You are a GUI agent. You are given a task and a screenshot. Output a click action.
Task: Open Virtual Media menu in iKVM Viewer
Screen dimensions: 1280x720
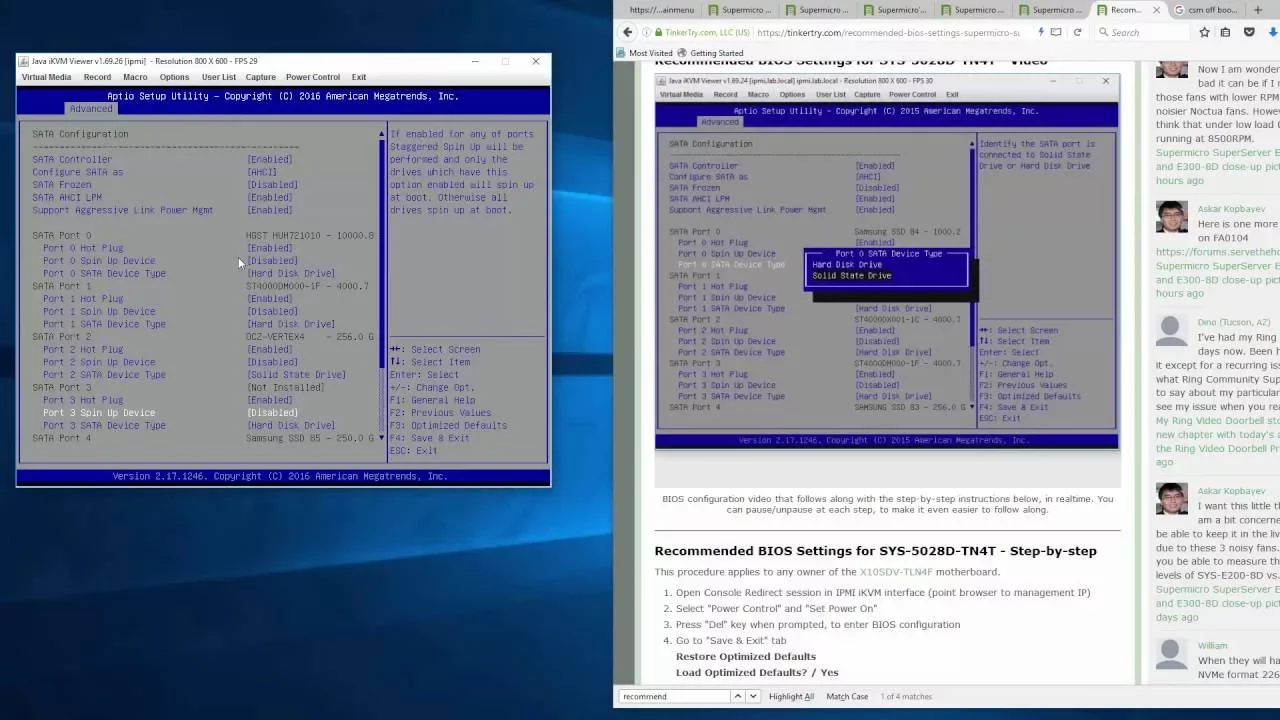coord(46,77)
